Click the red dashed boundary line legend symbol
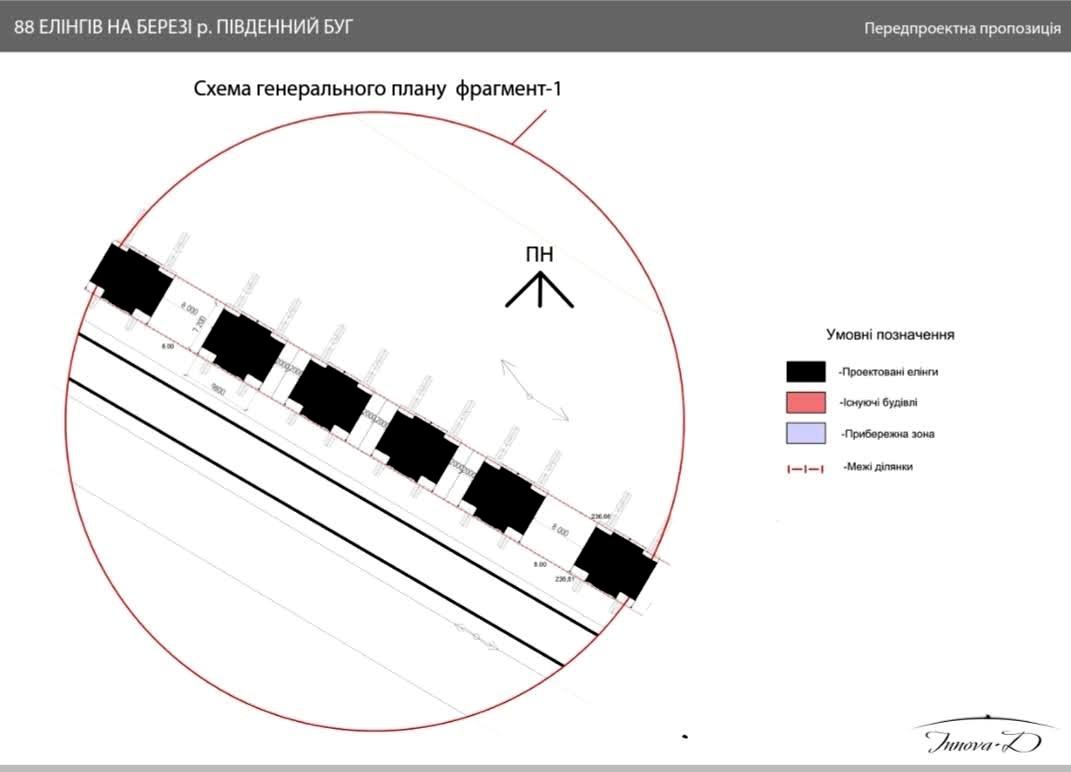The height and width of the screenshot is (772, 1071). 805,468
